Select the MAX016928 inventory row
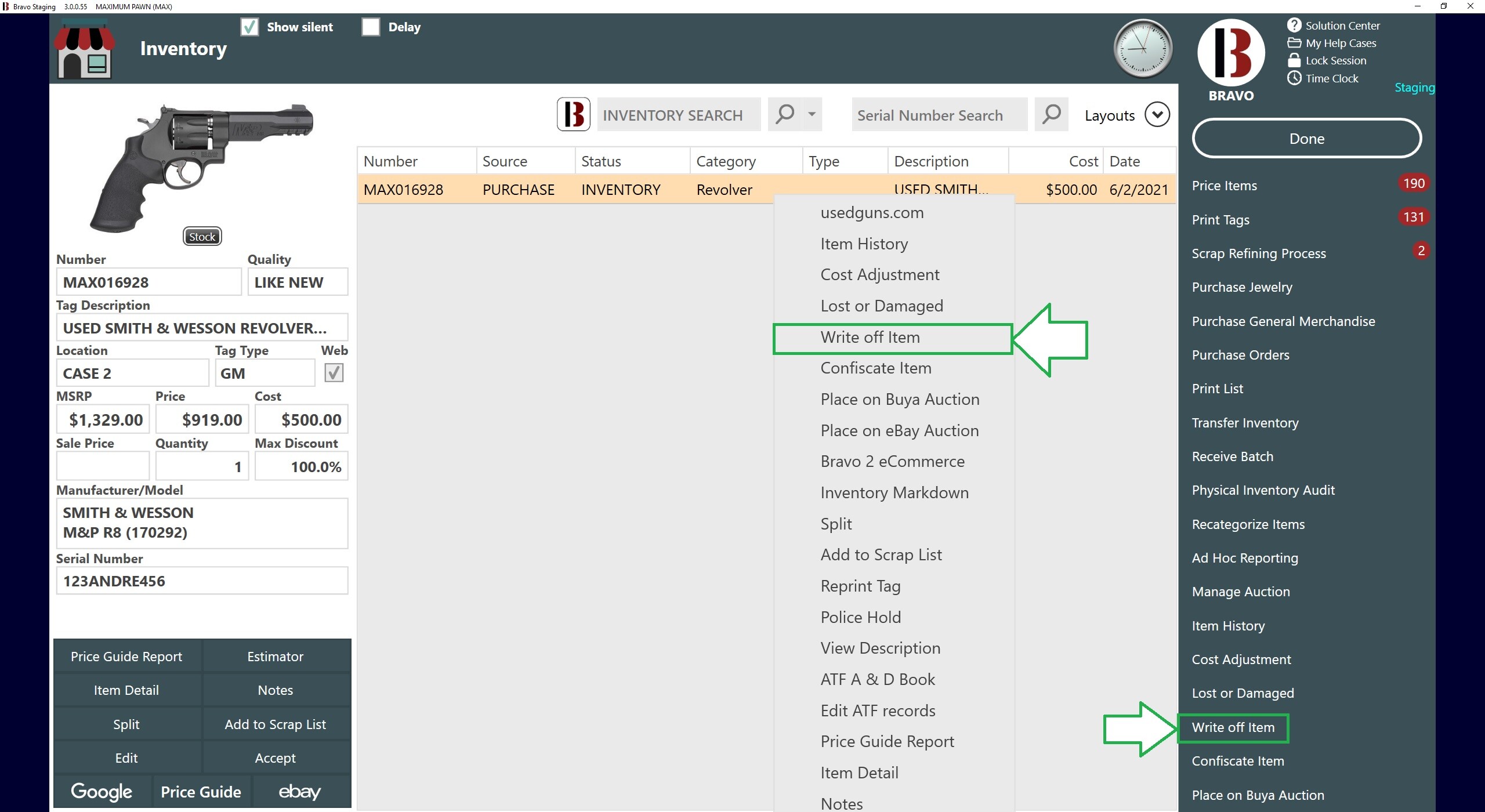The width and height of the screenshot is (1485, 812). pyautogui.click(x=766, y=190)
